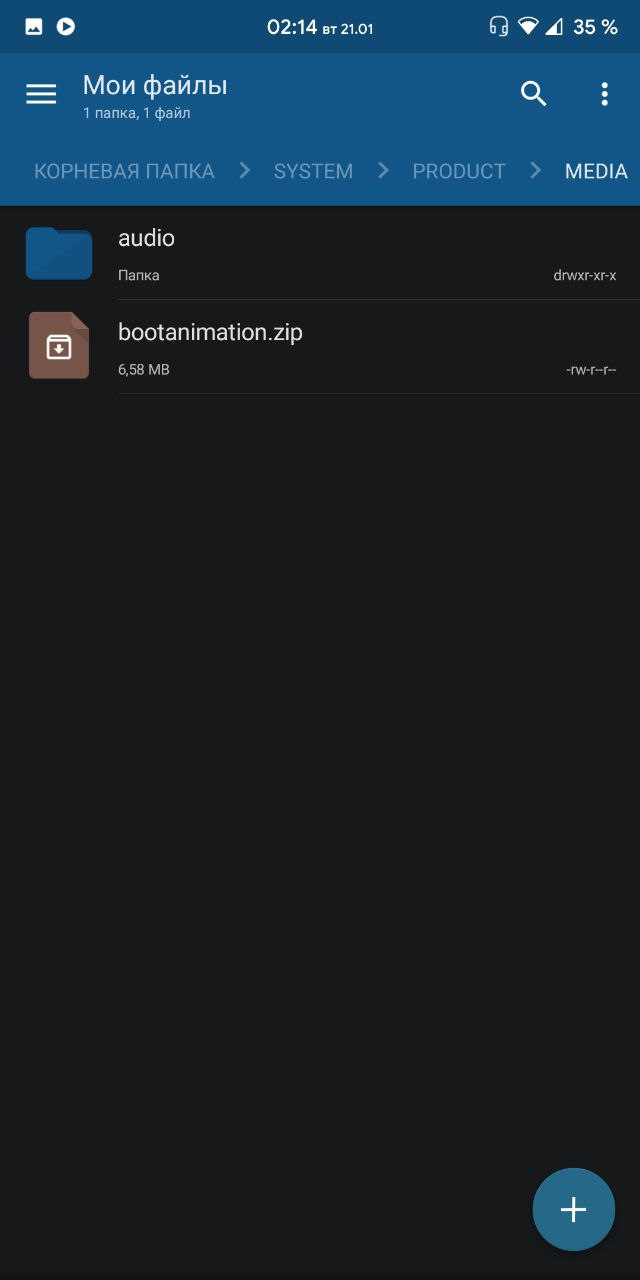Open the three-dot overflow menu
The image size is (640, 1280).
604,94
